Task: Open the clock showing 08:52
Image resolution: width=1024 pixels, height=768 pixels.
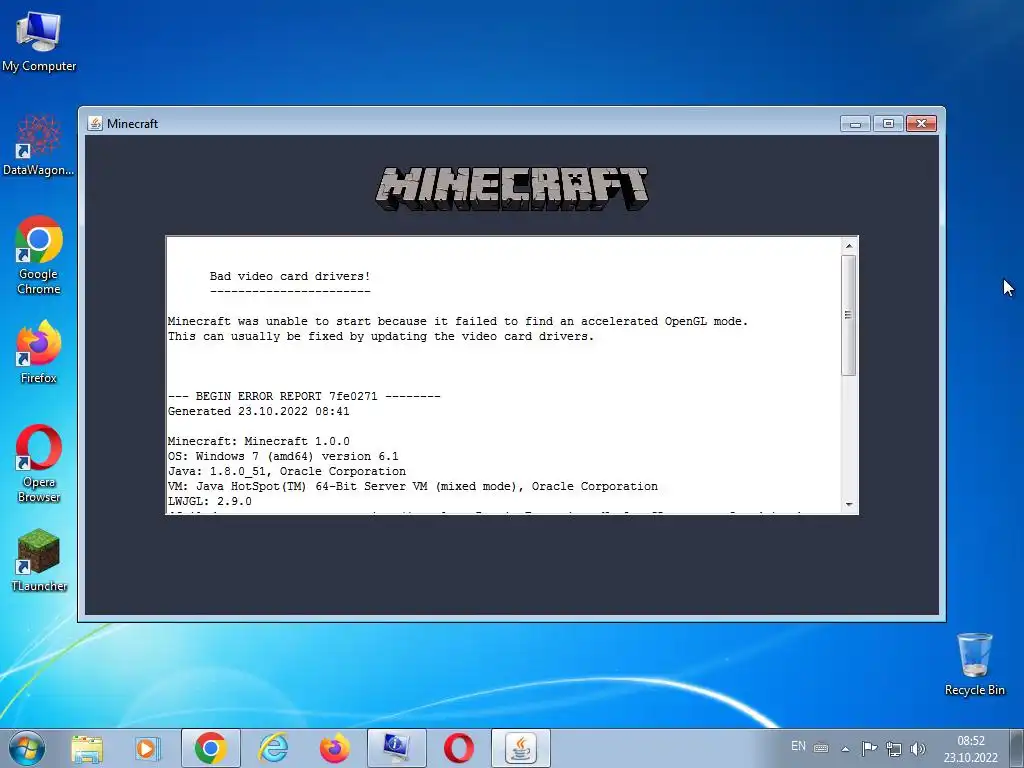Action: [x=970, y=749]
